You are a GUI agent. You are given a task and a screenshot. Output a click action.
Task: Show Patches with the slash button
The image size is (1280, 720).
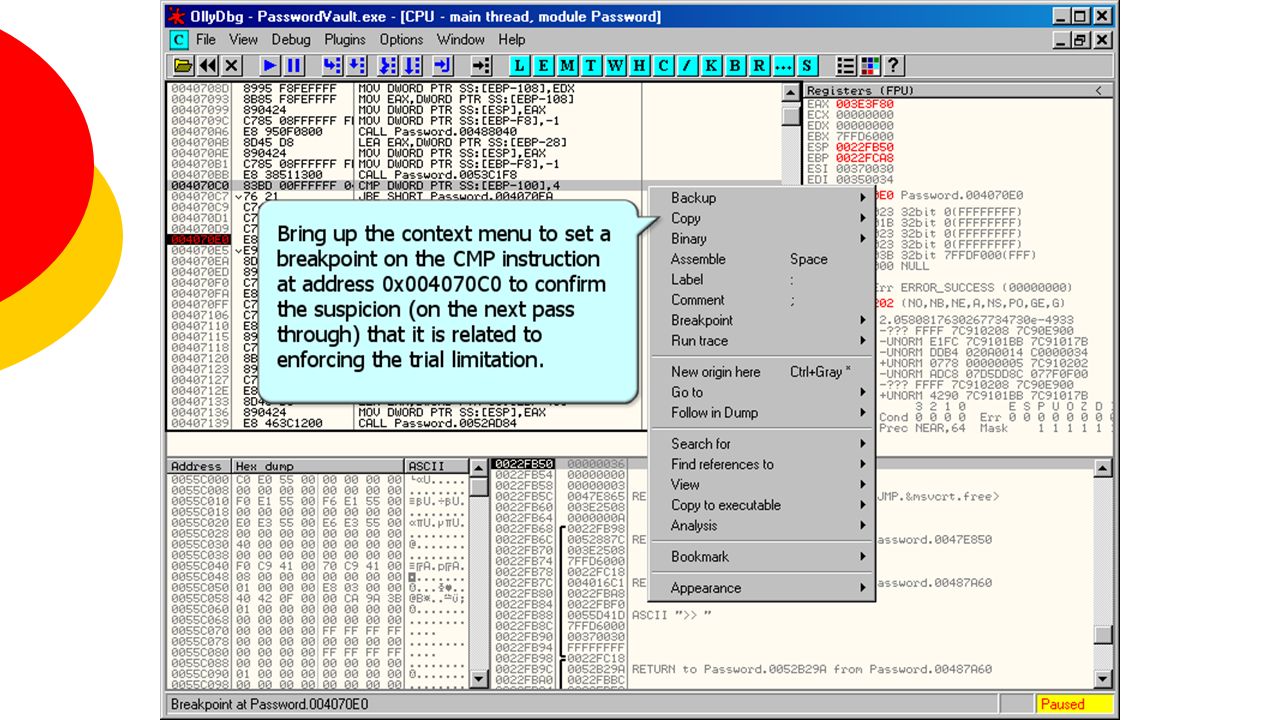688,66
